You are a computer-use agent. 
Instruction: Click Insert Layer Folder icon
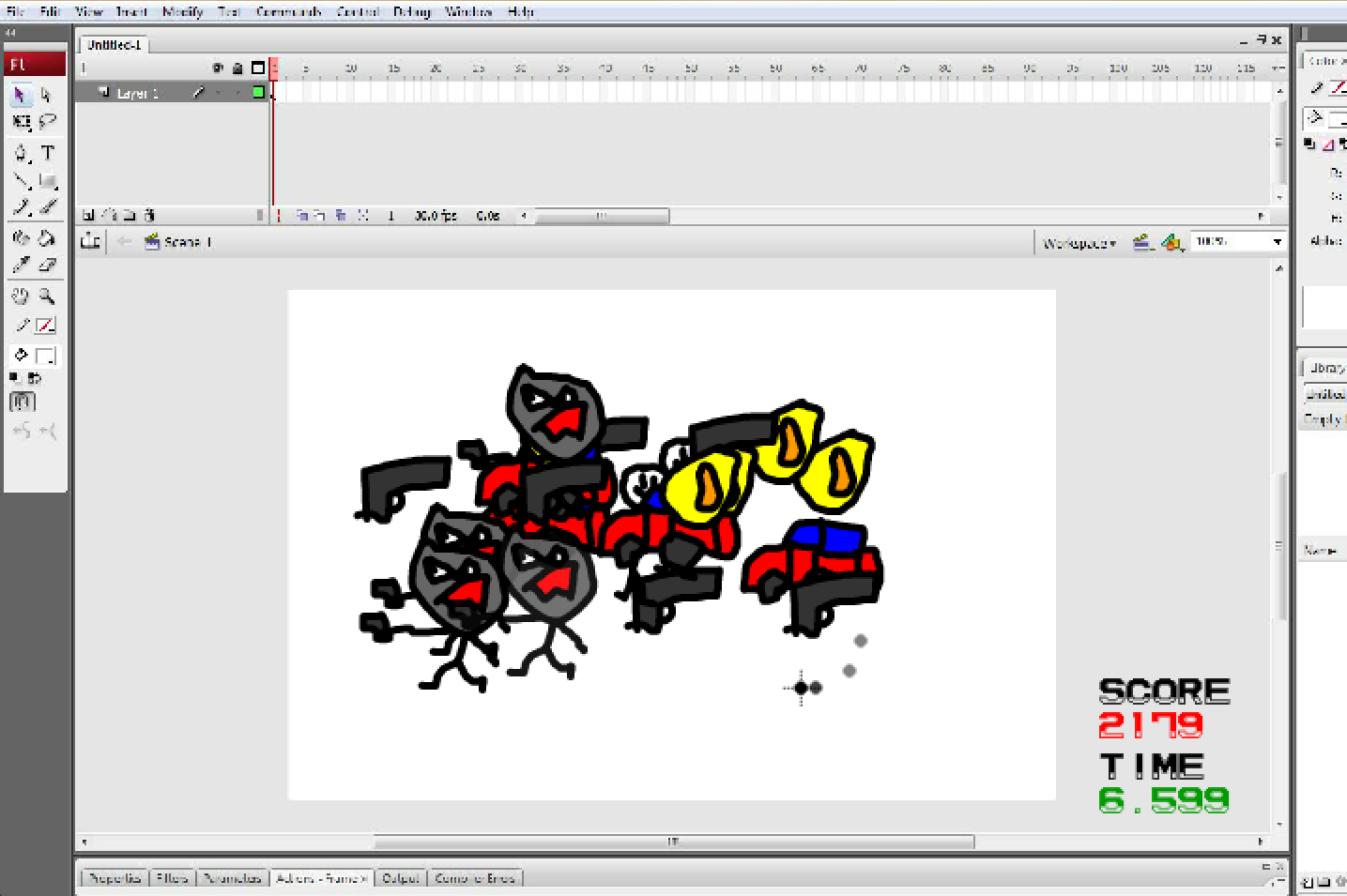click(x=130, y=216)
